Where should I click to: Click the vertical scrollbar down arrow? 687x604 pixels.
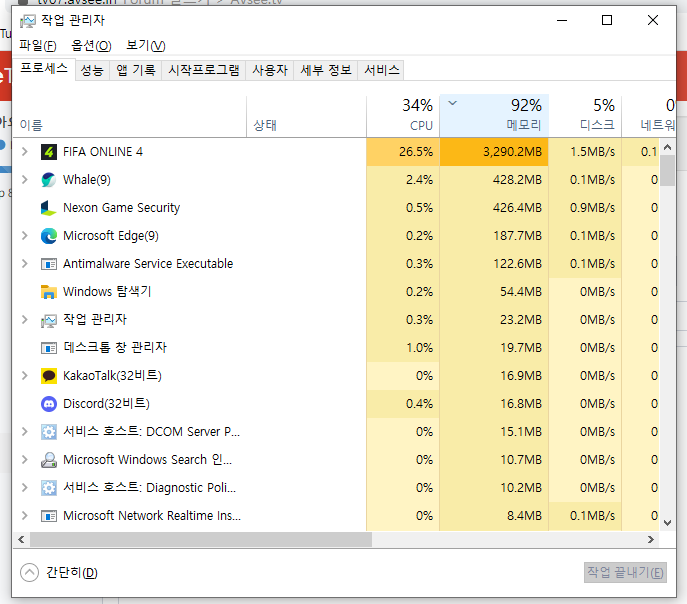tap(667, 523)
